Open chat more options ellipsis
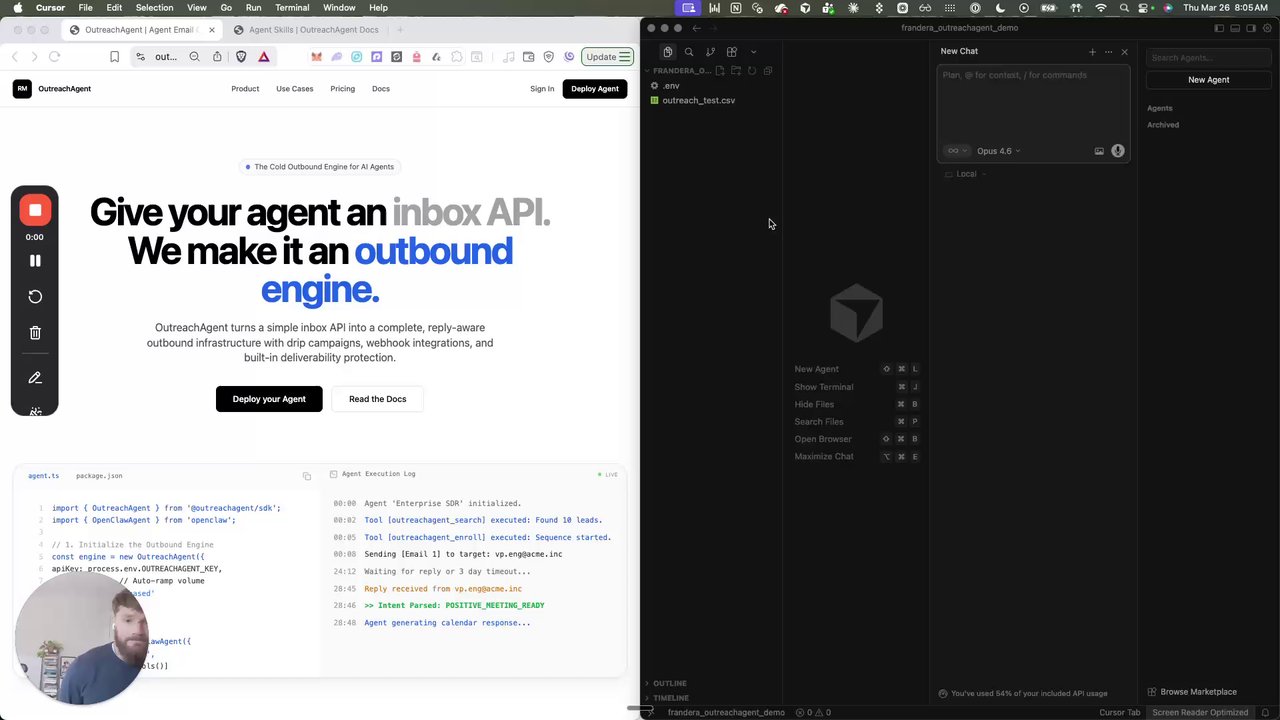 1108,52
